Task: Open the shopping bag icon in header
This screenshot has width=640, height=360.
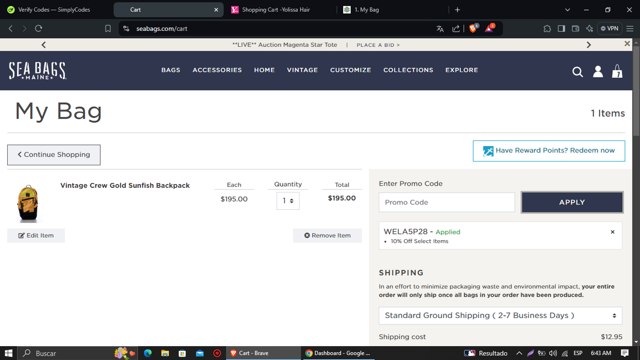Action: (x=617, y=71)
